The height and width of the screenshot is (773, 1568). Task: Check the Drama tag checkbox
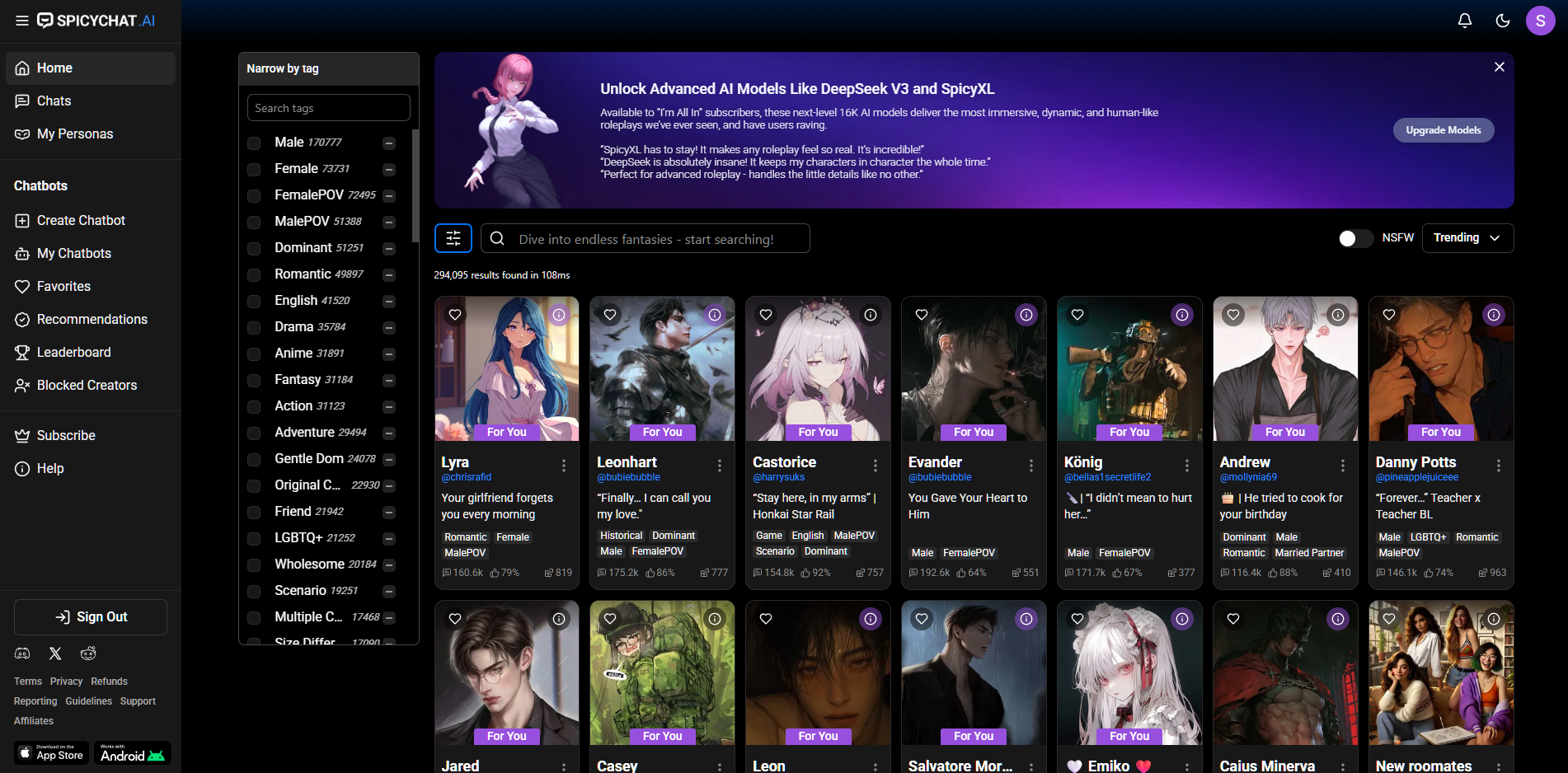click(x=254, y=328)
